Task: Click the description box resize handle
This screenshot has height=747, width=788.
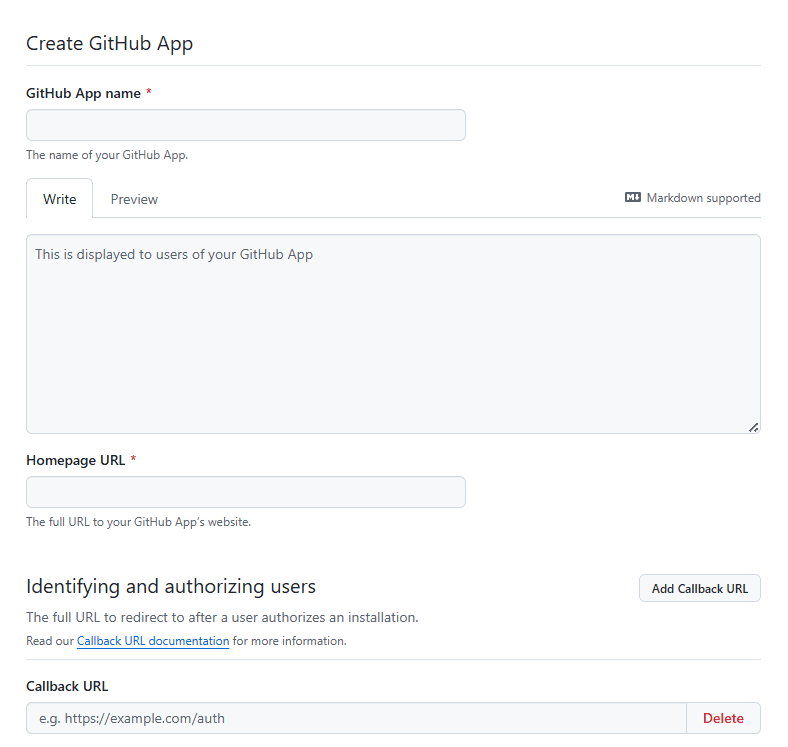Action: (x=753, y=427)
